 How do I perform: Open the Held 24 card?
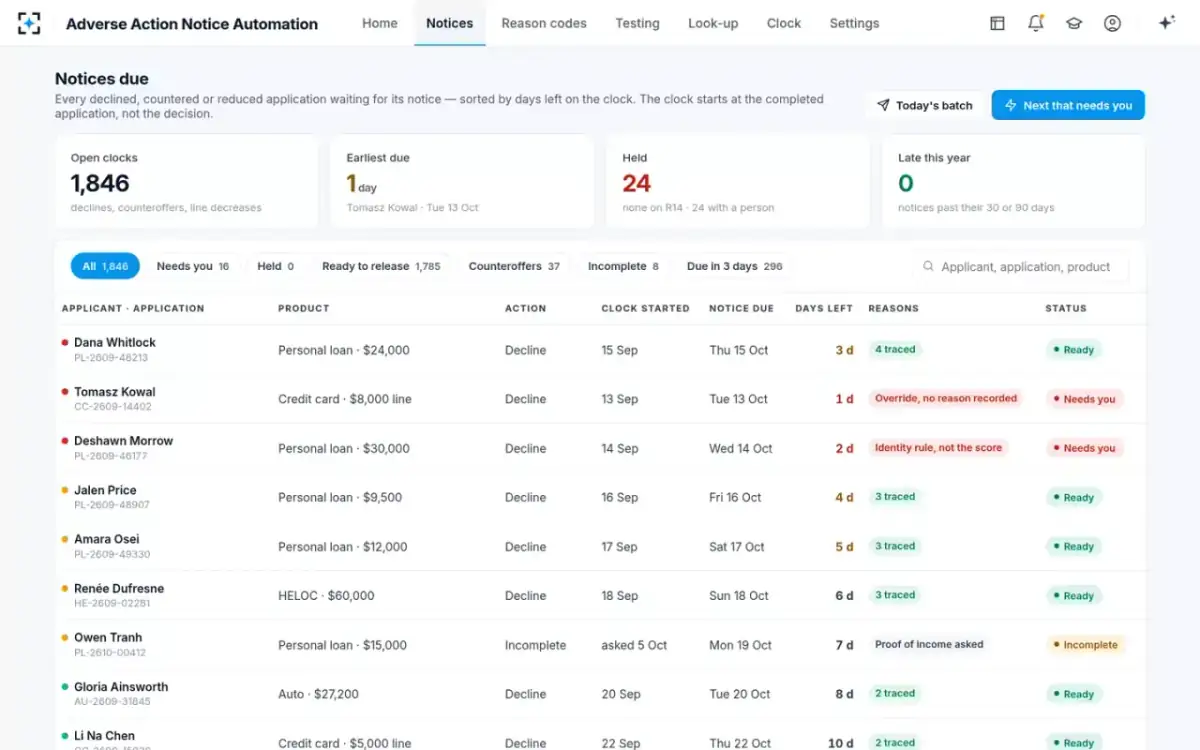click(x=738, y=182)
